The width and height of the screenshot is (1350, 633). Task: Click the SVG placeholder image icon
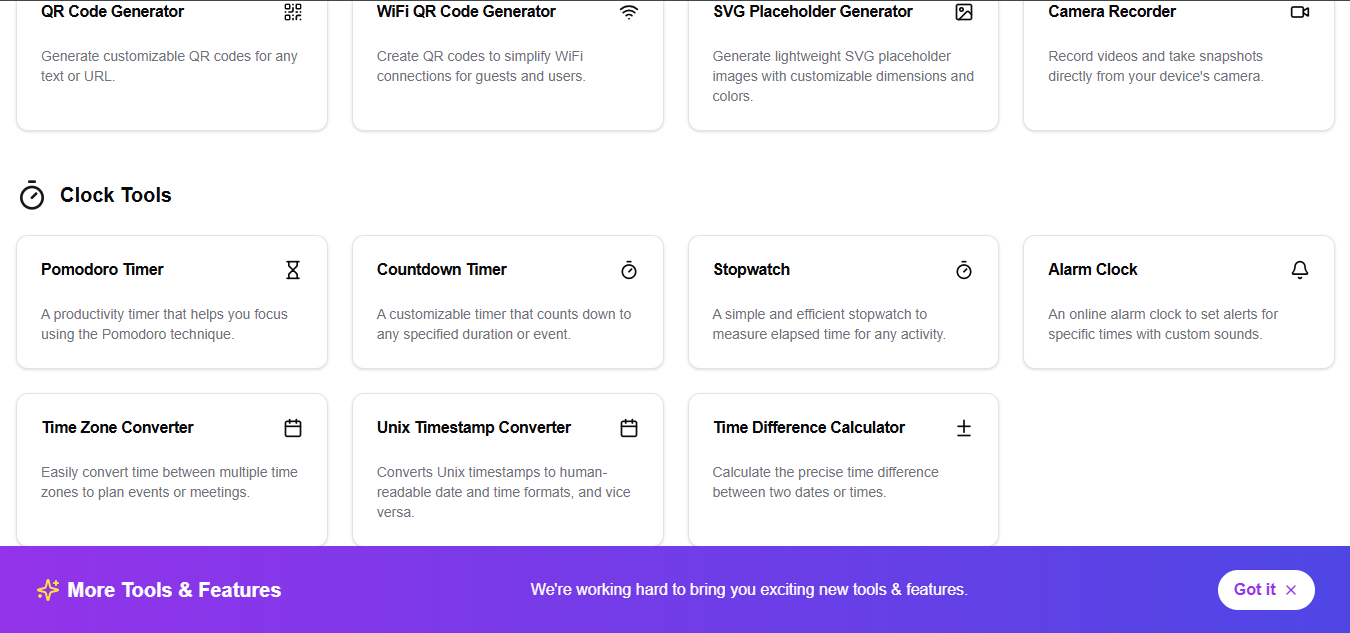pyautogui.click(x=963, y=12)
